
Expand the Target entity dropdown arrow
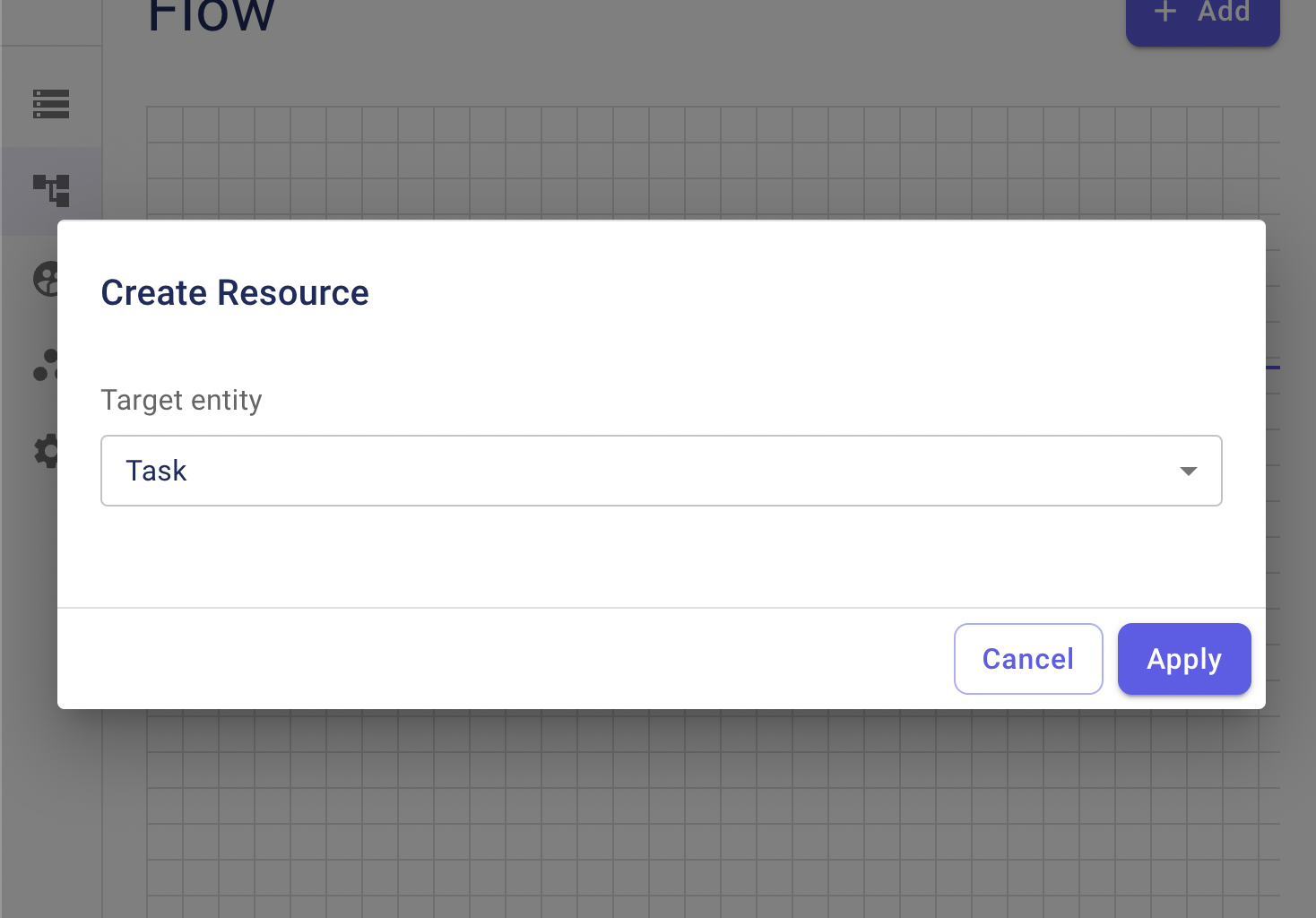(x=1189, y=471)
